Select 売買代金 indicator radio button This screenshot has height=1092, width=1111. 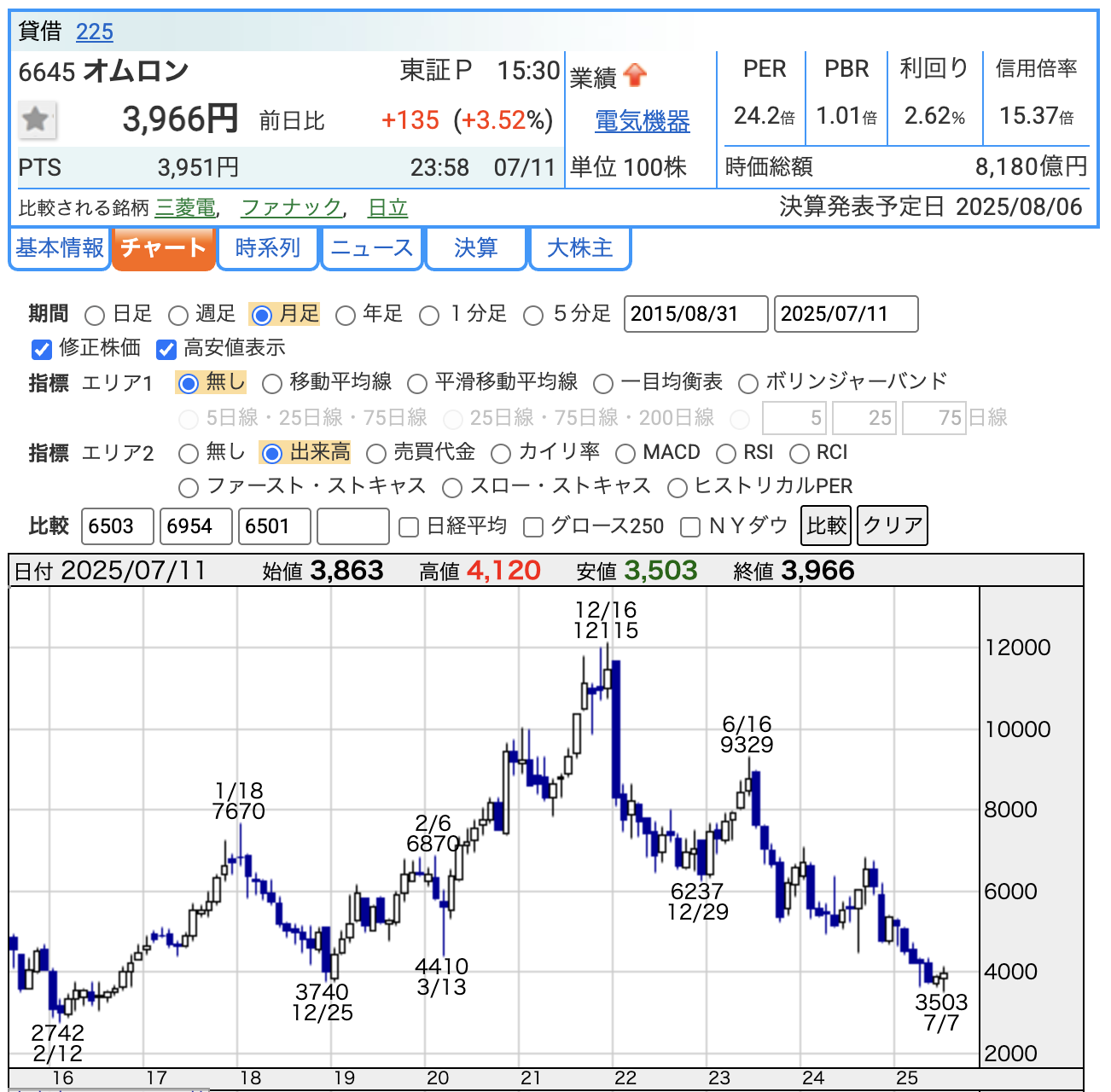click(376, 454)
